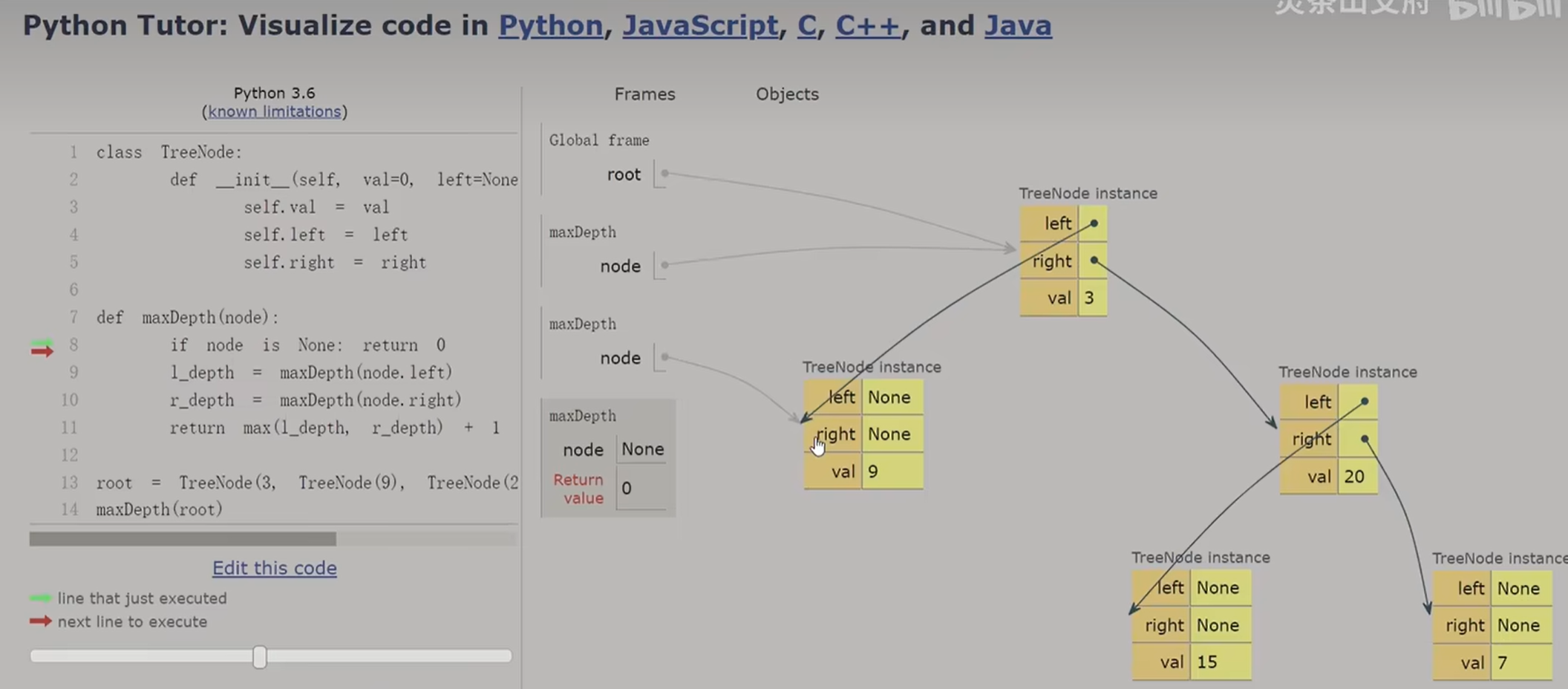Select the "return max(l_depth, r_depth) + 1" line
Image resolution: width=1568 pixels, height=689 pixels.
click(335, 428)
